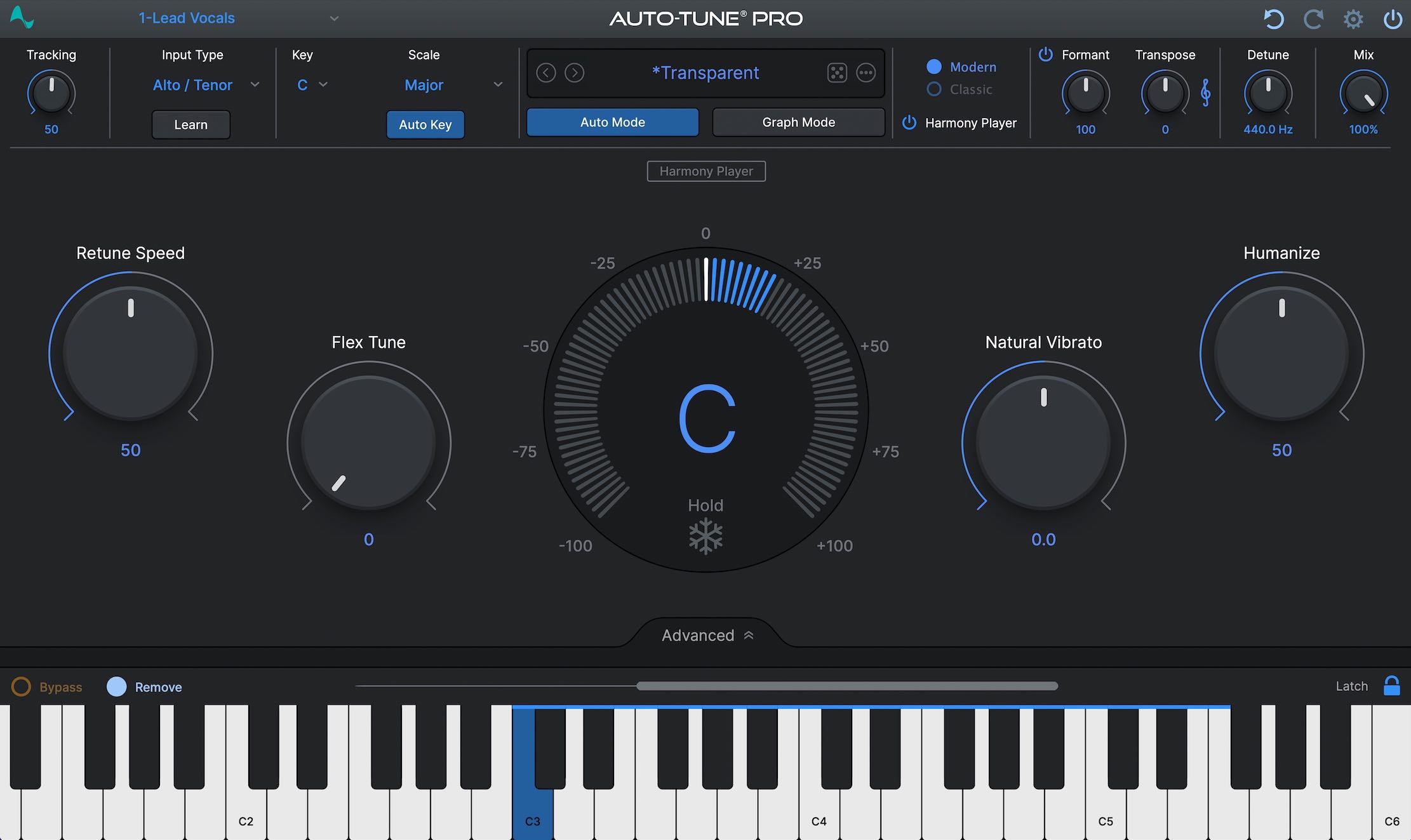Open the Input Type Alto / Tenor dropdown

[x=206, y=85]
